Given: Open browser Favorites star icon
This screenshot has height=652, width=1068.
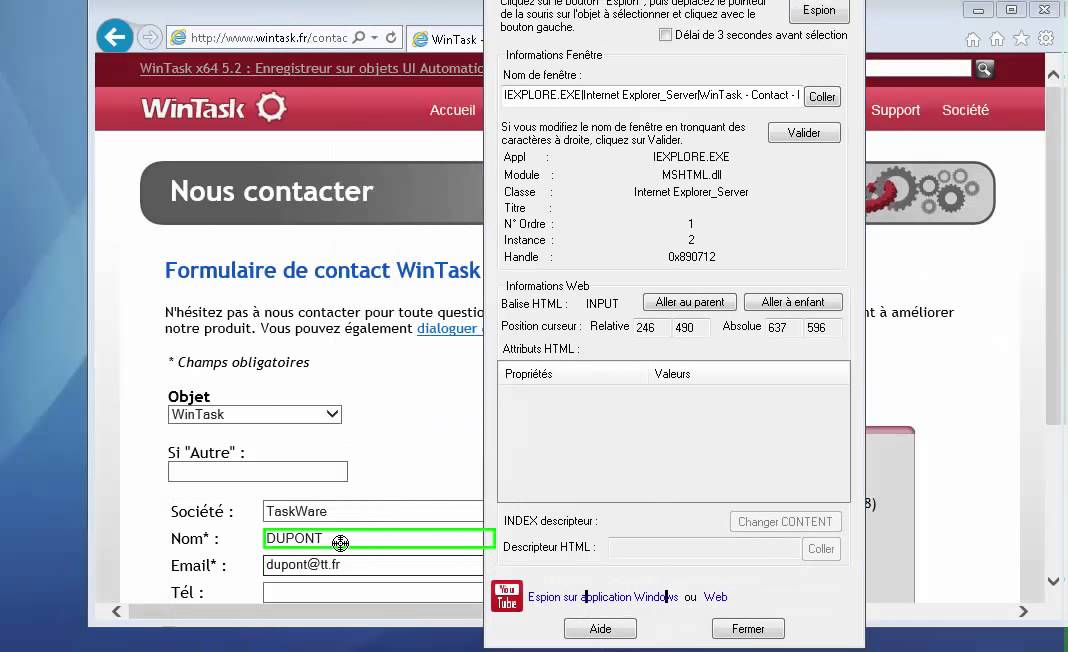Looking at the screenshot, I should [1021, 39].
